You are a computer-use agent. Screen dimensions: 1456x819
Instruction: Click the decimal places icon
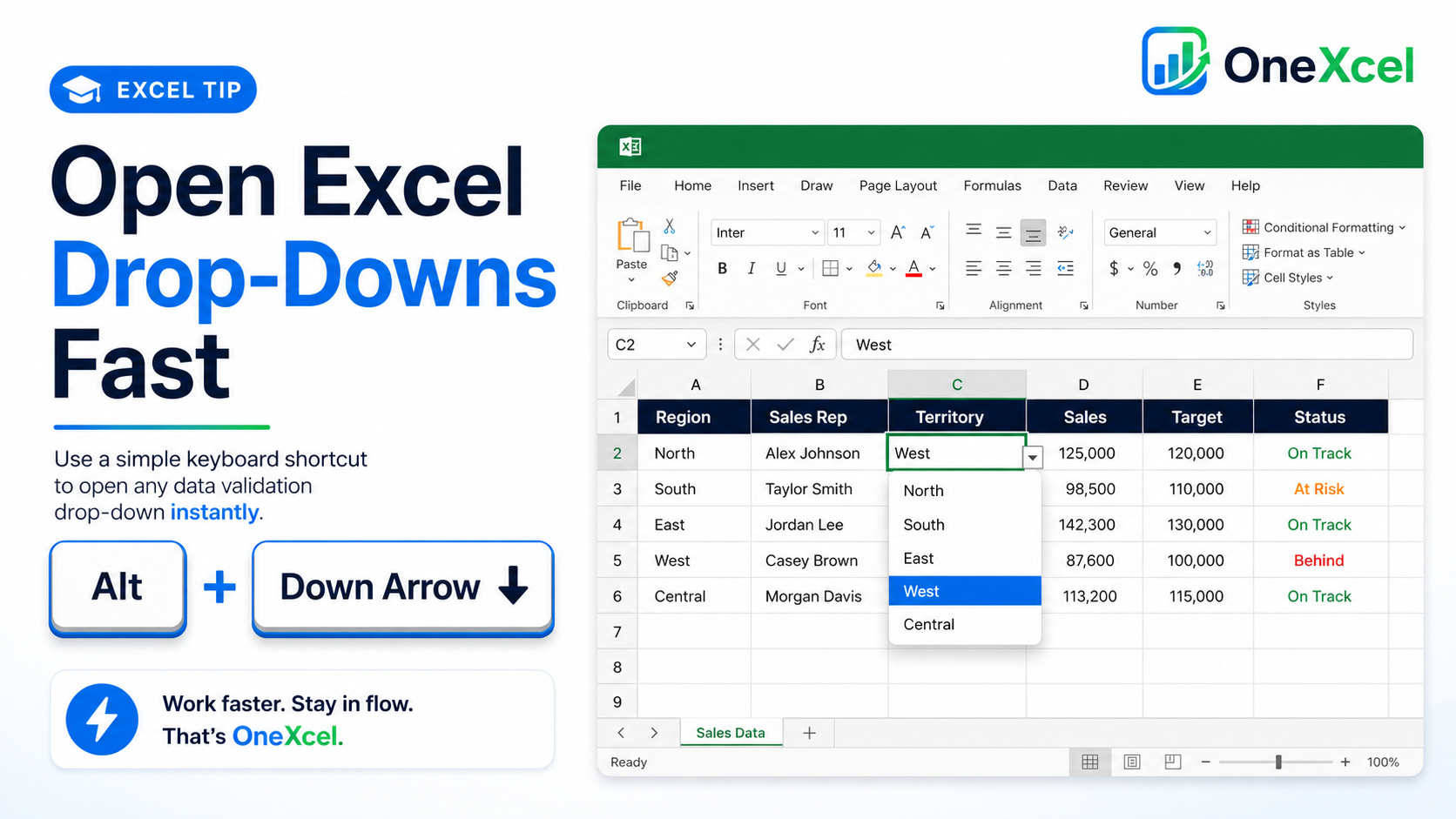pyautogui.click(x=1205, y=269)
